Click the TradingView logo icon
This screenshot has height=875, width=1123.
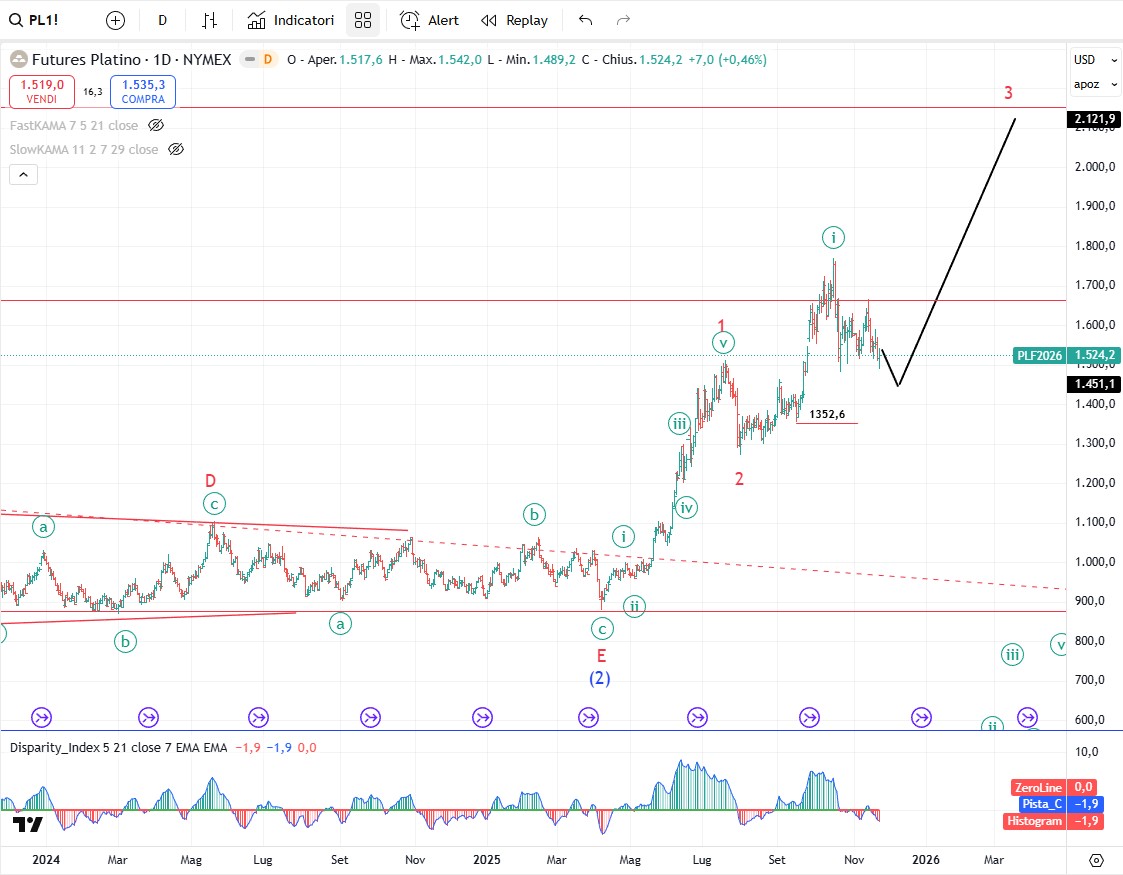point(27,825)
